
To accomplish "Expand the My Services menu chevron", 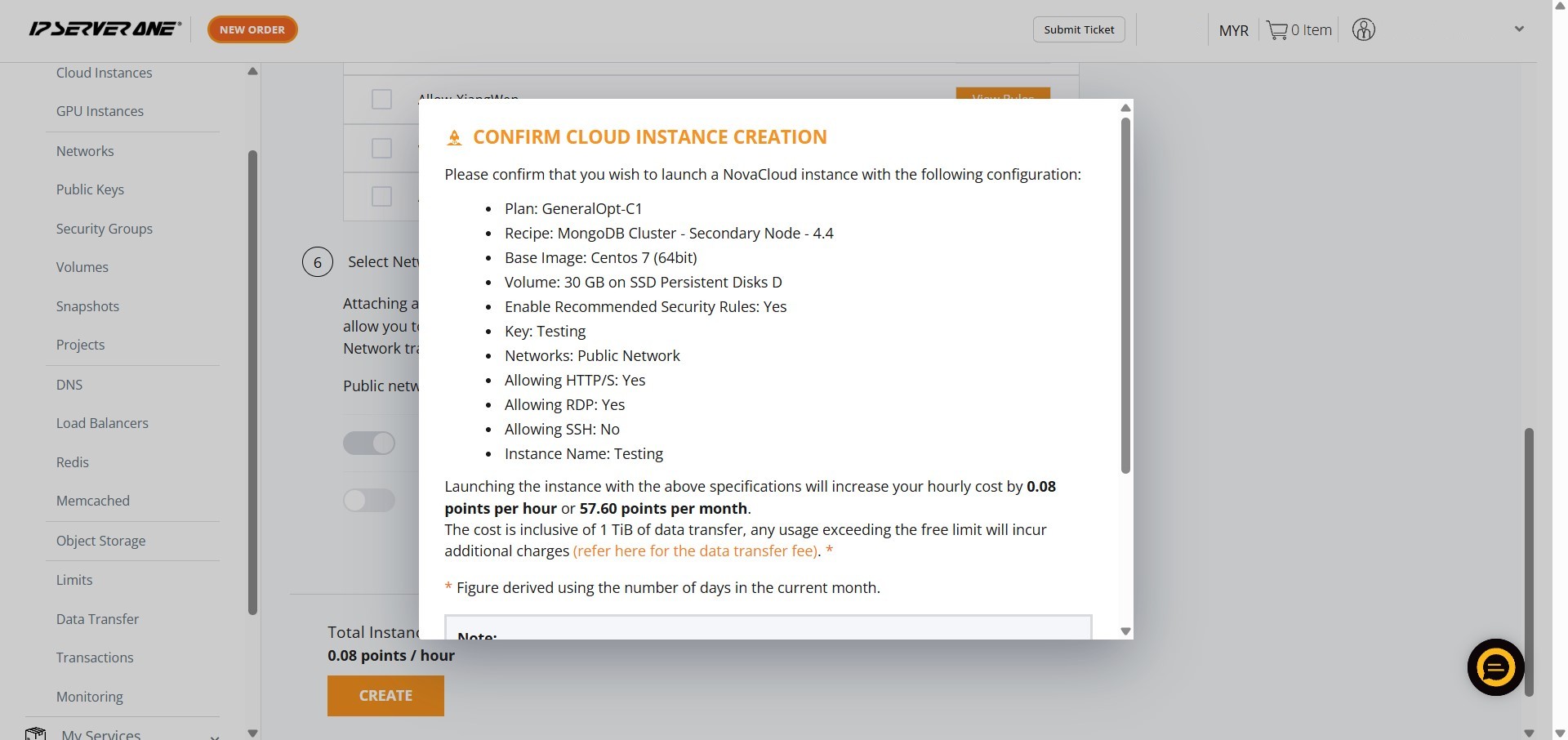I will tap(214, 735).
